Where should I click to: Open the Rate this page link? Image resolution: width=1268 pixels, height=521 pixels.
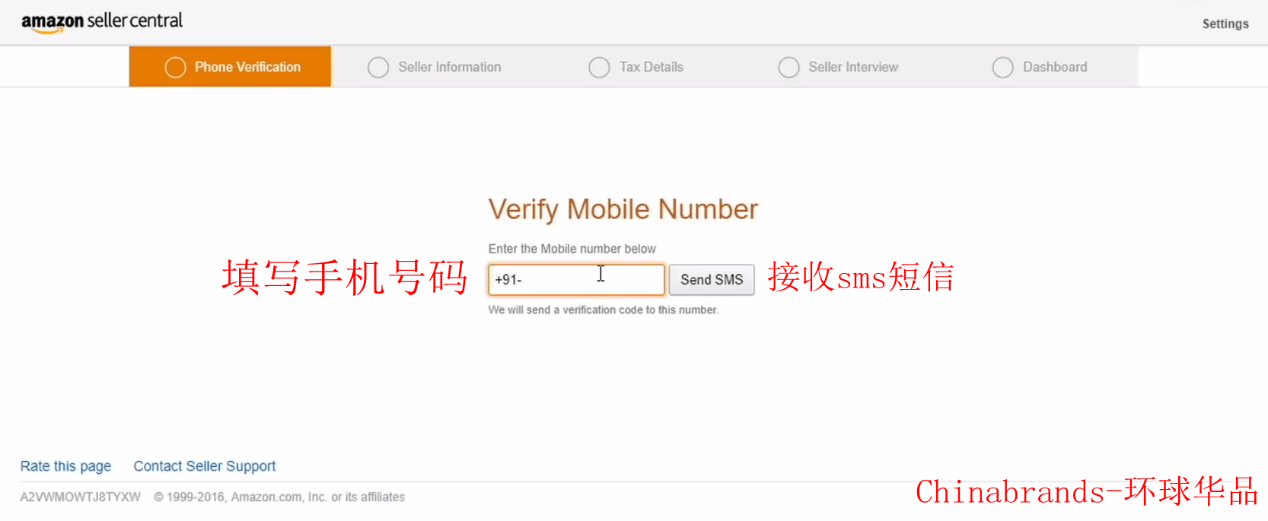66,466
